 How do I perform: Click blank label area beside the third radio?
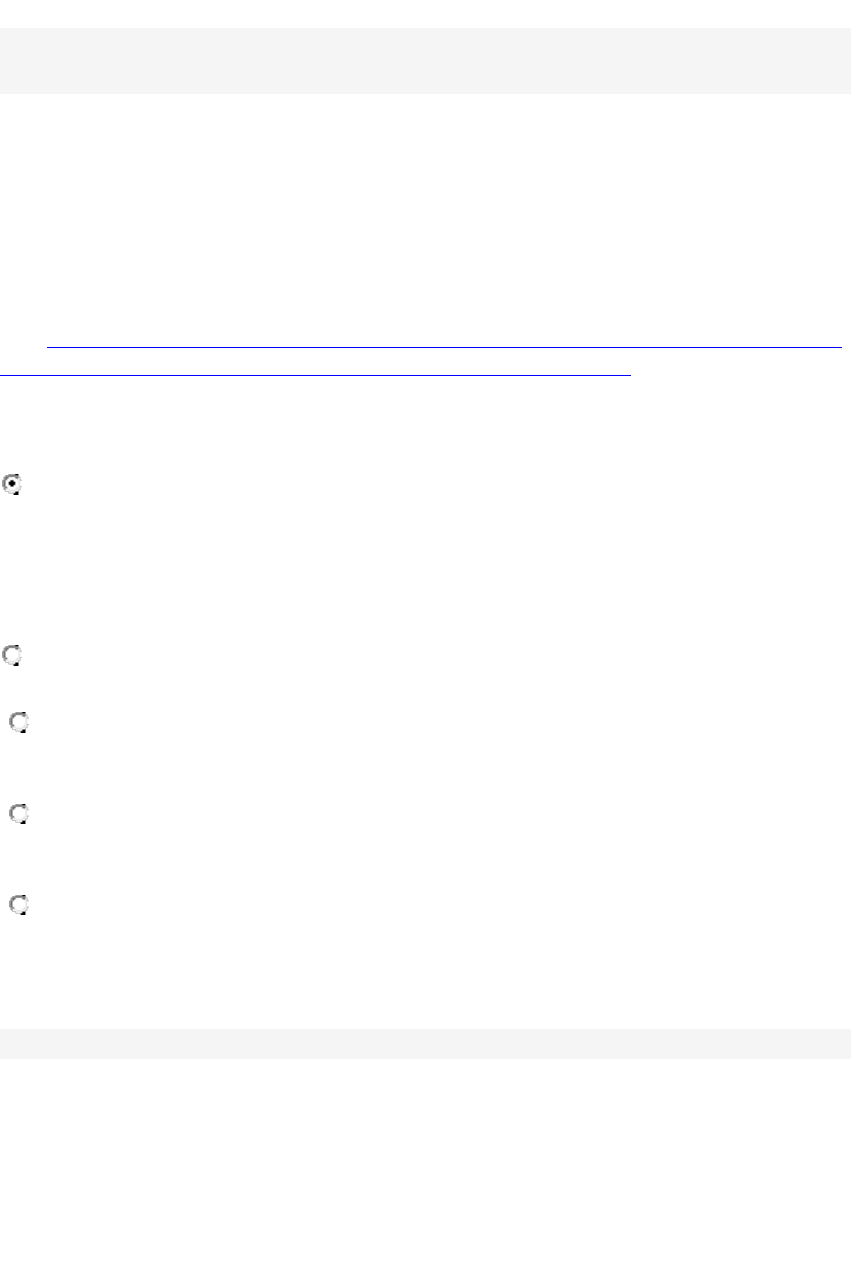pos(200,723)
